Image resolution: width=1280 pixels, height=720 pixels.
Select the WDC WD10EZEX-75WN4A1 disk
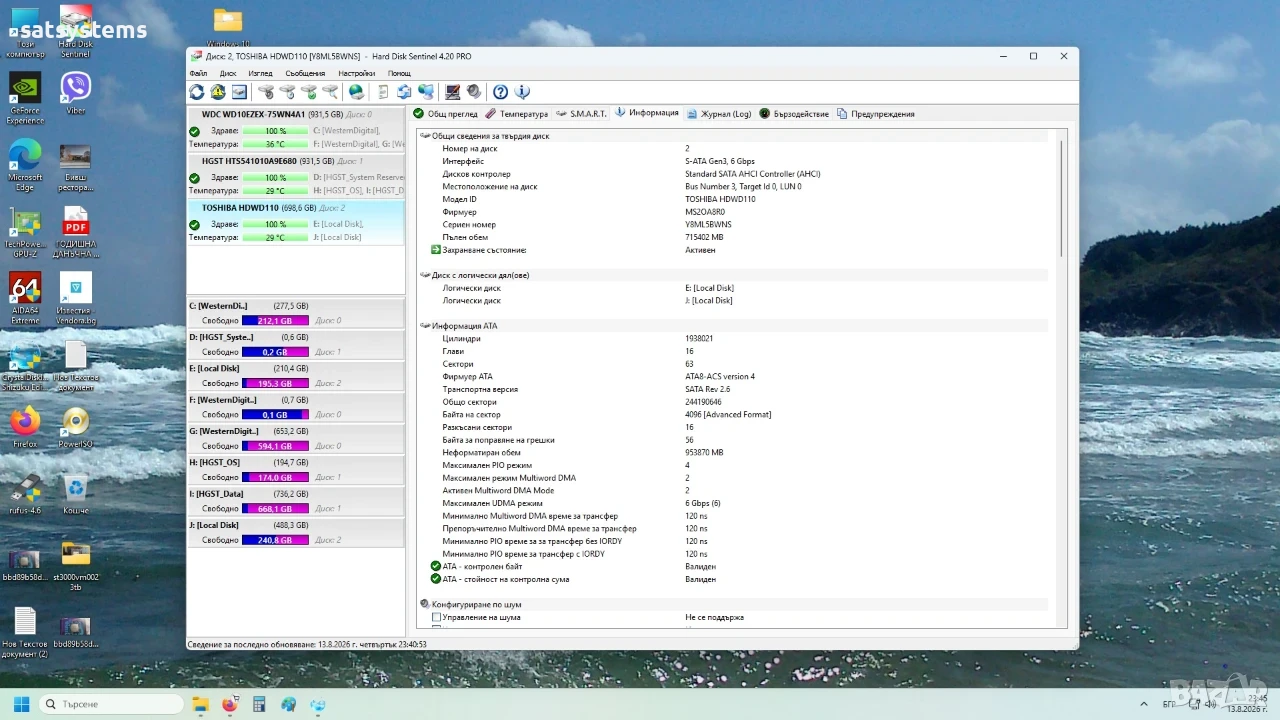[296, 129]
